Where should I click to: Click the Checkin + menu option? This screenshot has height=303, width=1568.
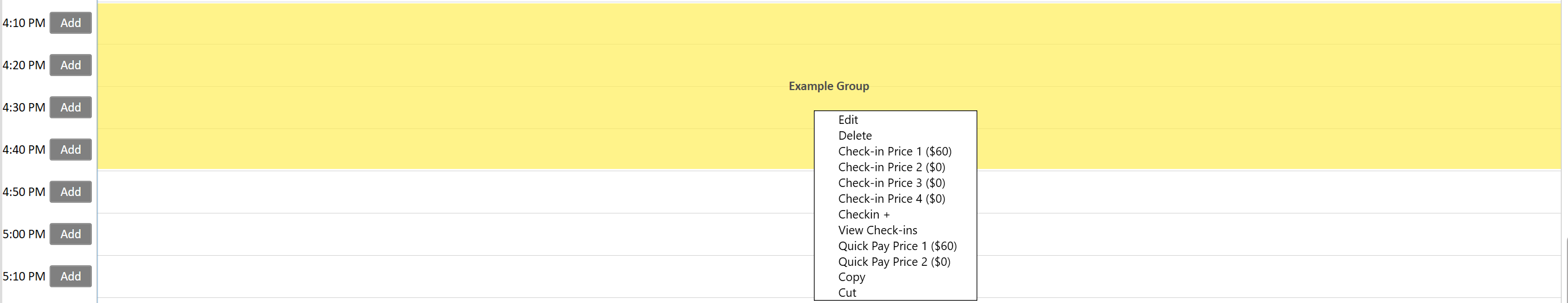click(x=863, y=215)
